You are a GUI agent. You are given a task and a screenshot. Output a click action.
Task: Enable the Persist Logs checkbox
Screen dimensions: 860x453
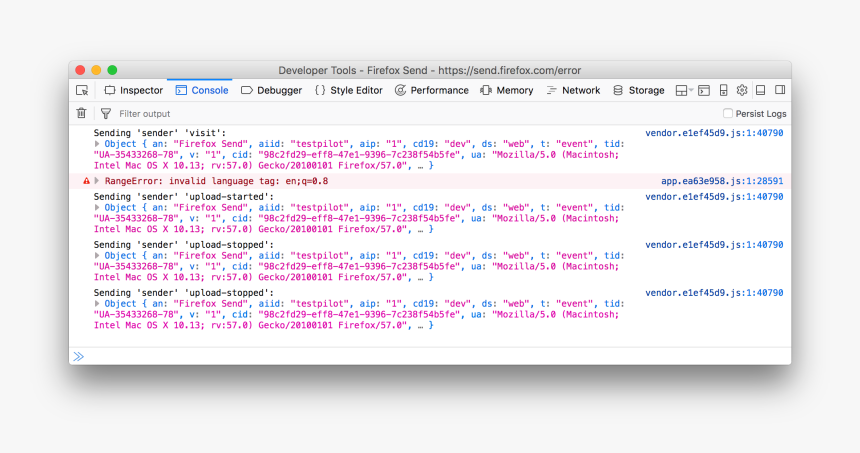pos(728,113)
